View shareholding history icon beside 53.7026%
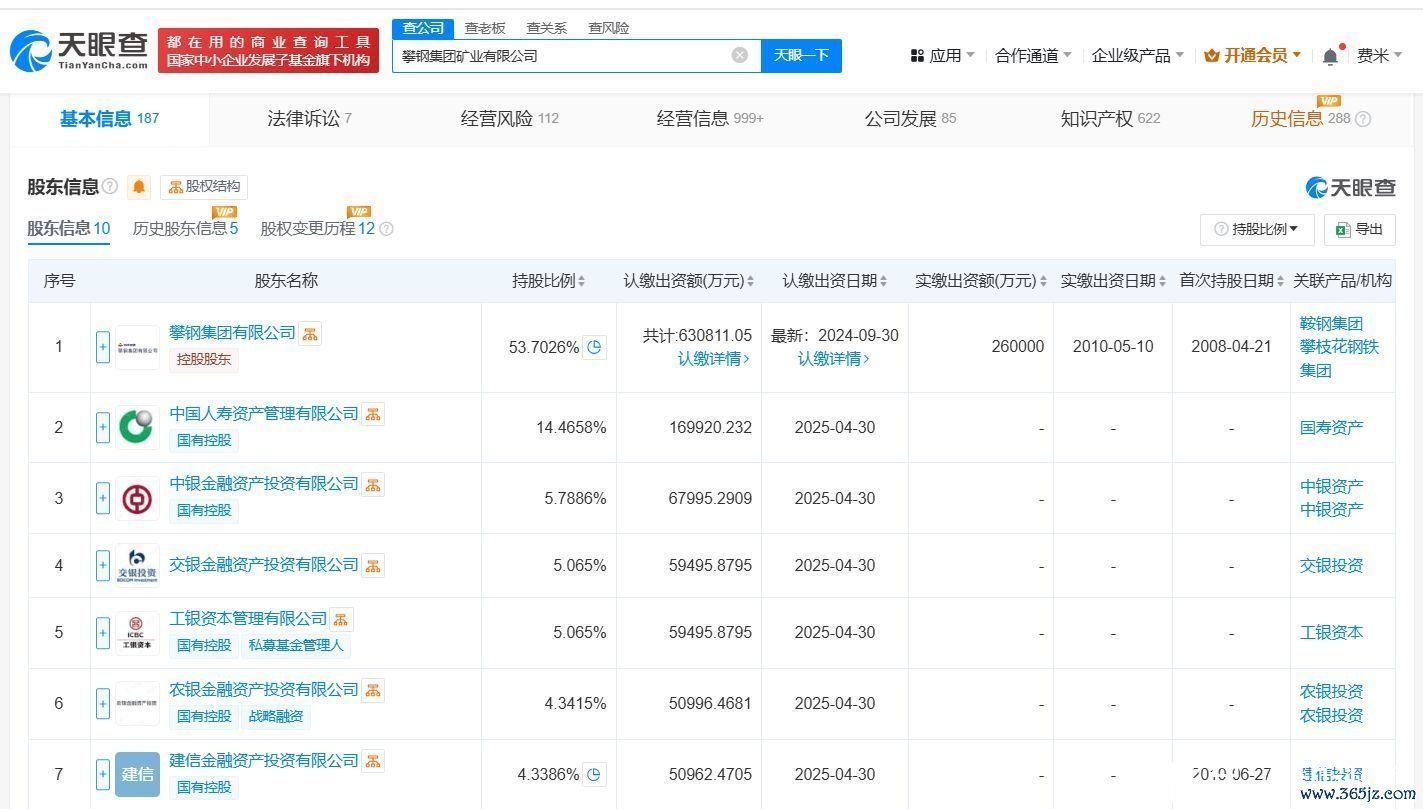This screenshot has height=809, width=1423. pos(594,347)
